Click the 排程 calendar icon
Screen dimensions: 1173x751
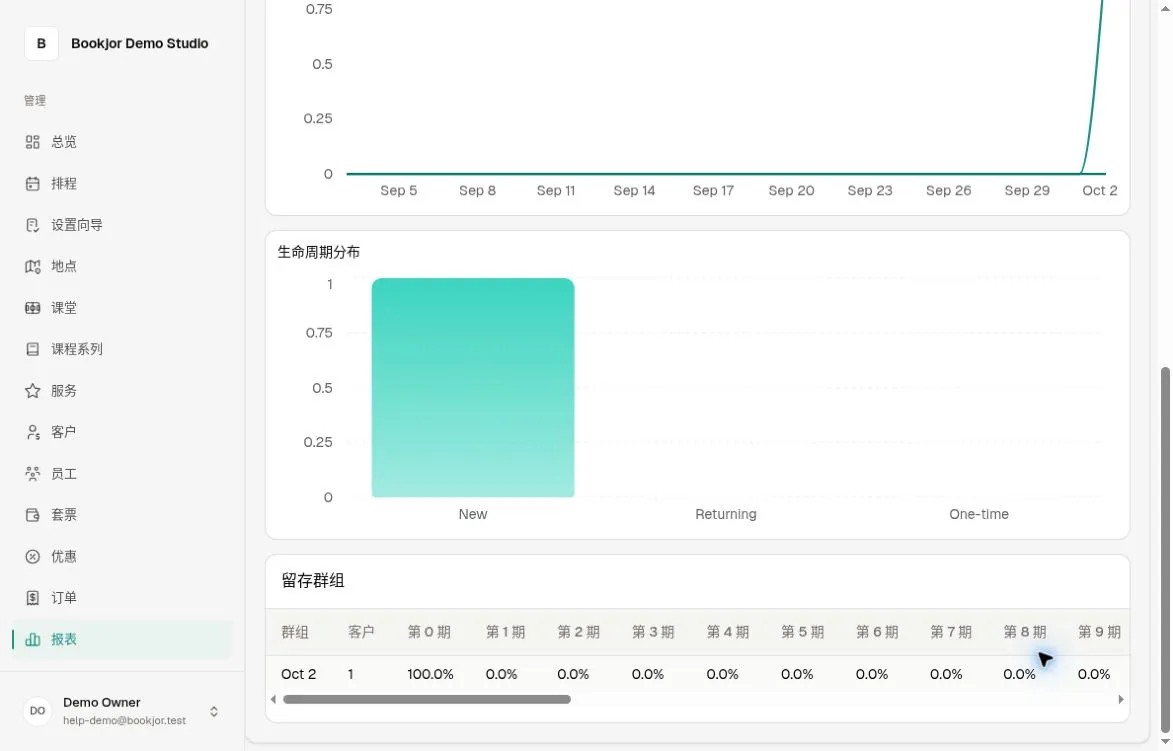point(32,183)
